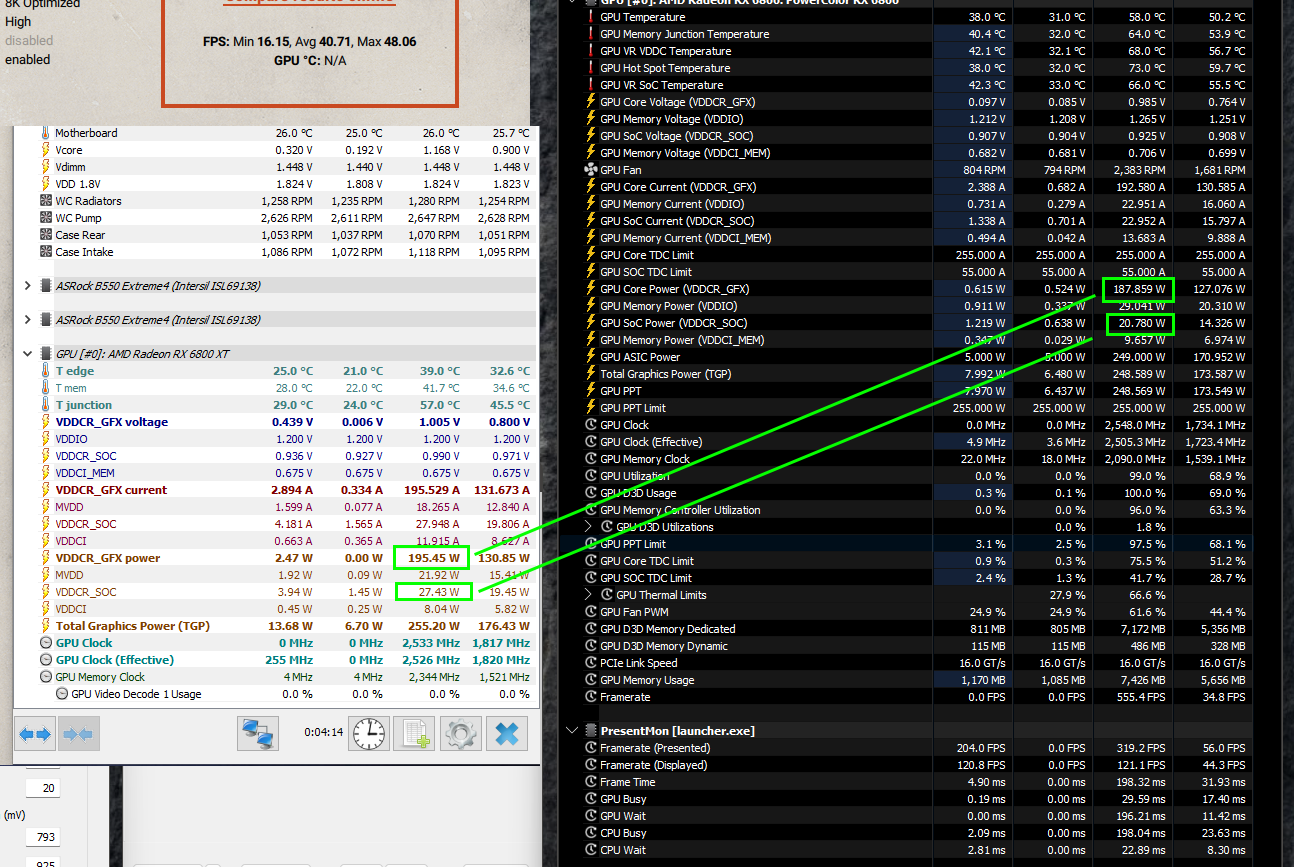This screenshot has width=1294, height=867.
Task: Click the lightning icon beside GPU ASIC Power
Action: pyautogui.click(x=590, y=357)
